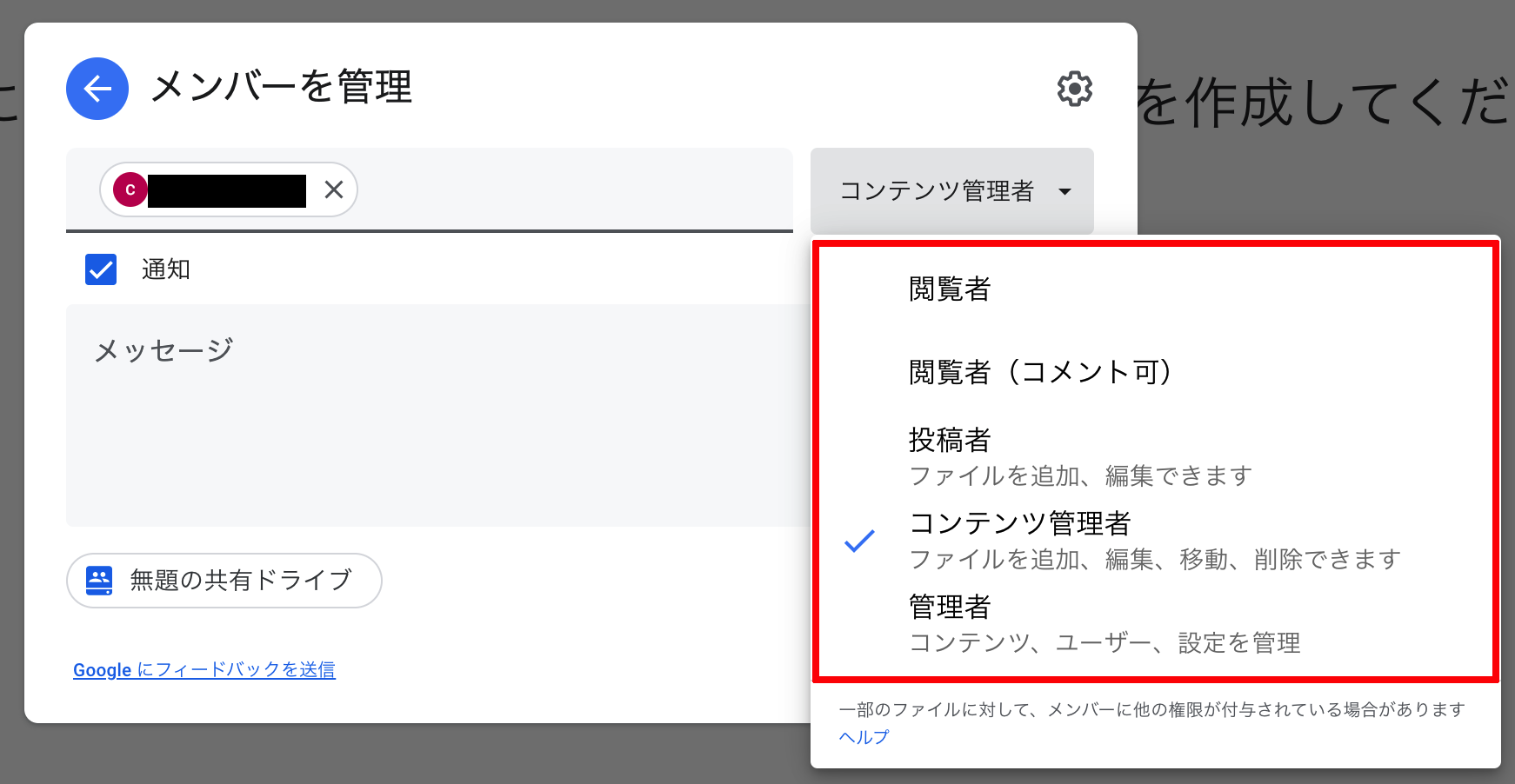Viewport: 1515px width, 784px height.
Task: Click the back arrow to return
Action: click(x=97, y=88)
